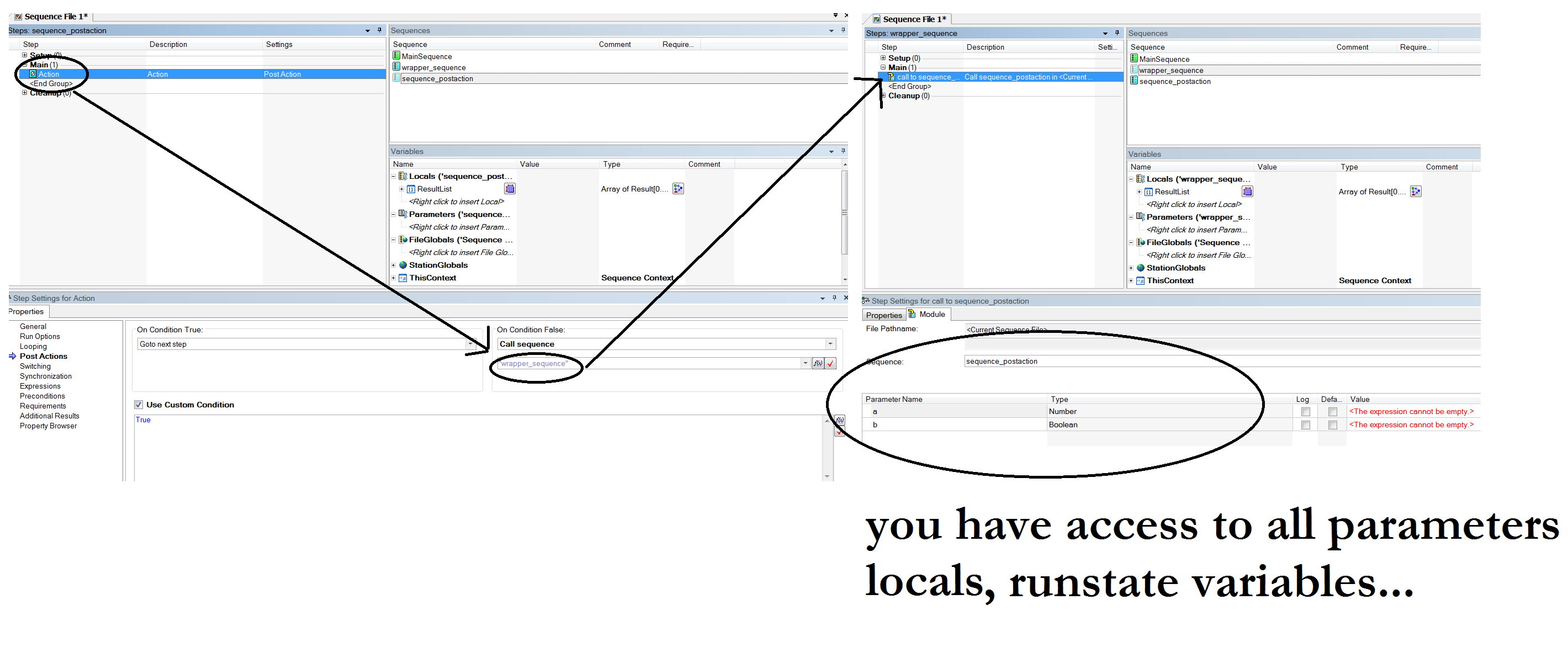Select Expressions category in properties list
1568x658 pixels.
point(40,386)
